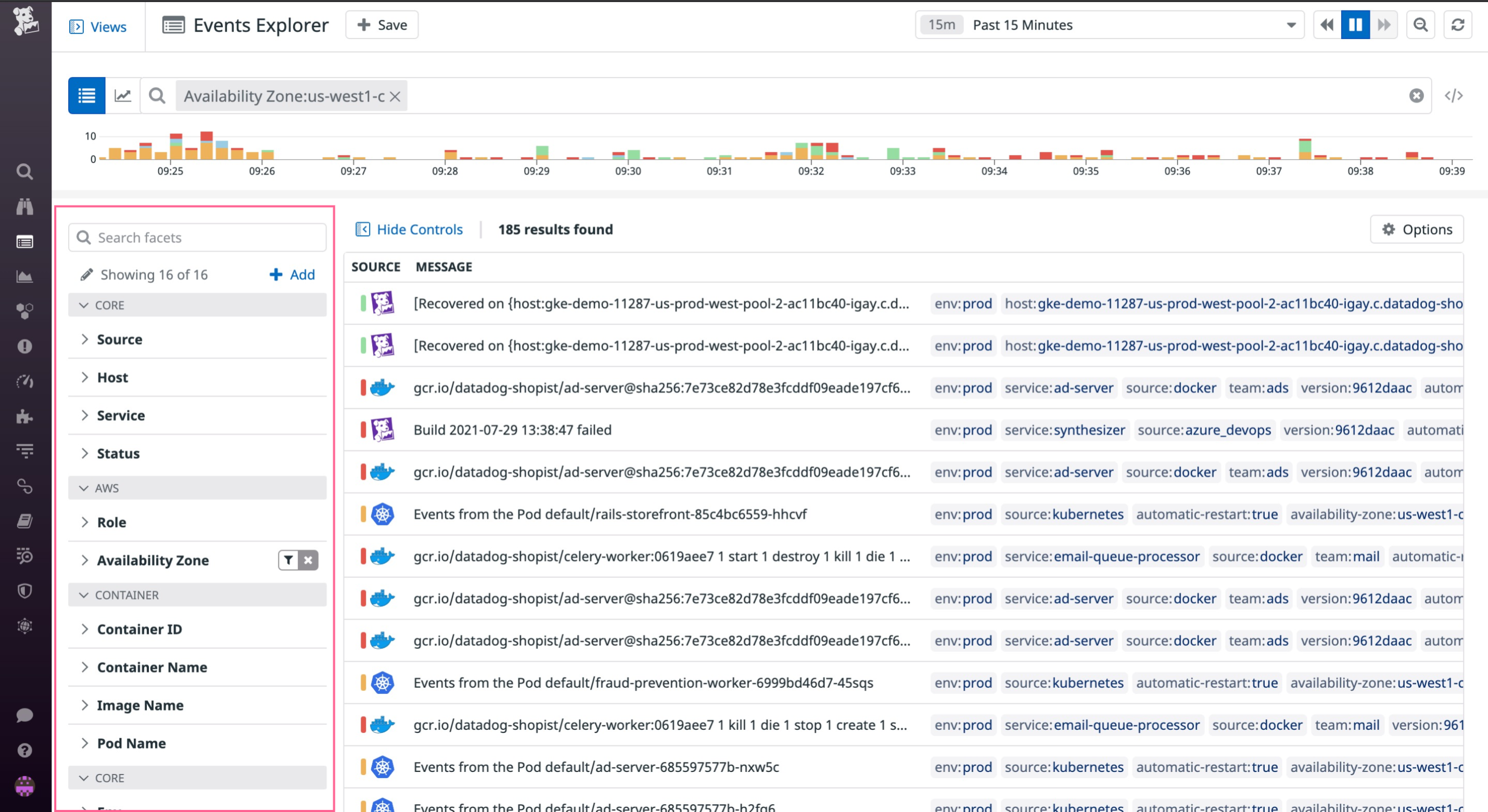The width and height of the screenshot is (1488, 812).
Task: Remove Availability Zone:us-west1-c filter chip
Action: point(395,96)
